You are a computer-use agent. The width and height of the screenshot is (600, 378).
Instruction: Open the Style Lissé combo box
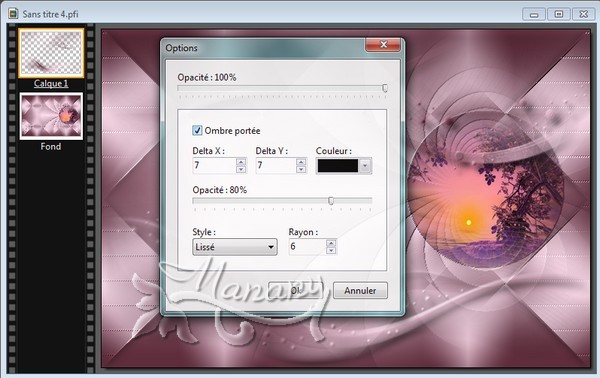(235, 247)
